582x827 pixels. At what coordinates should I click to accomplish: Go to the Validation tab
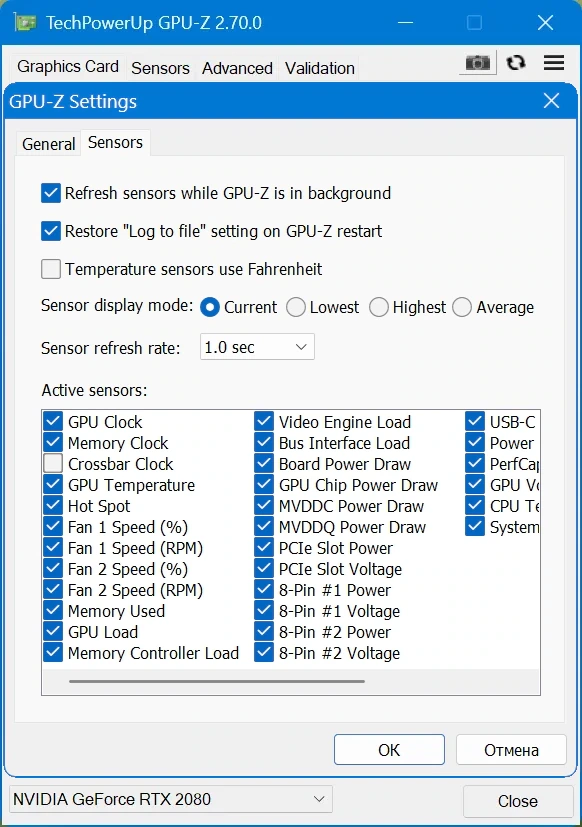[320, 68]
